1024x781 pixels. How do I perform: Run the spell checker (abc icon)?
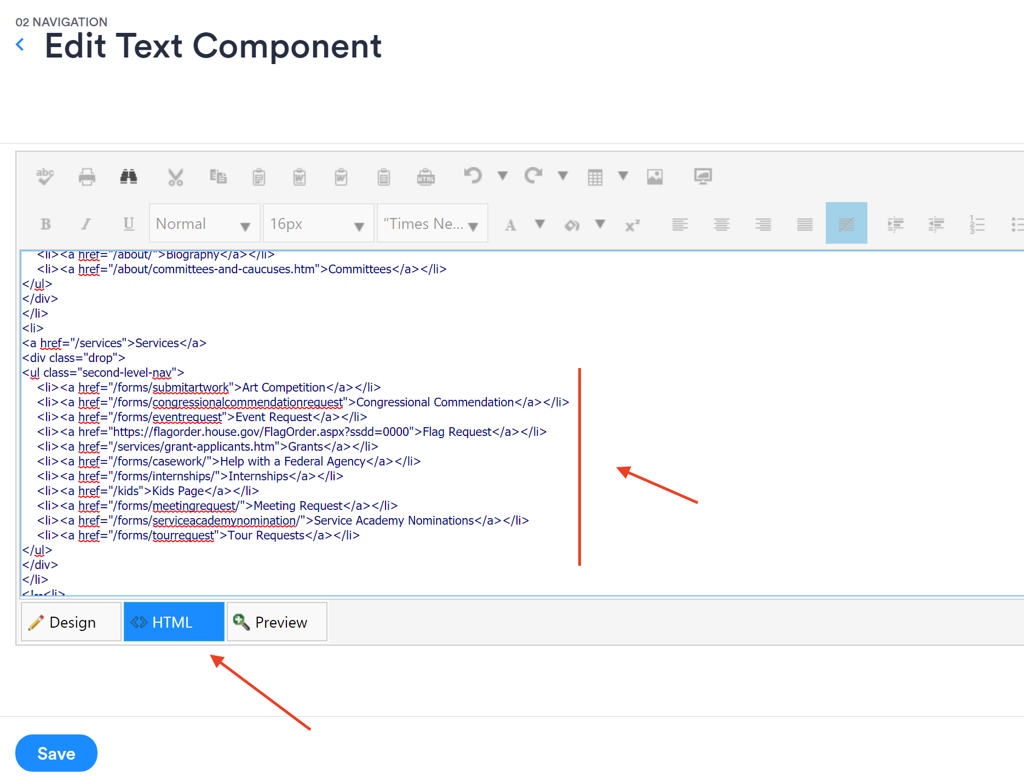(45, 176)
